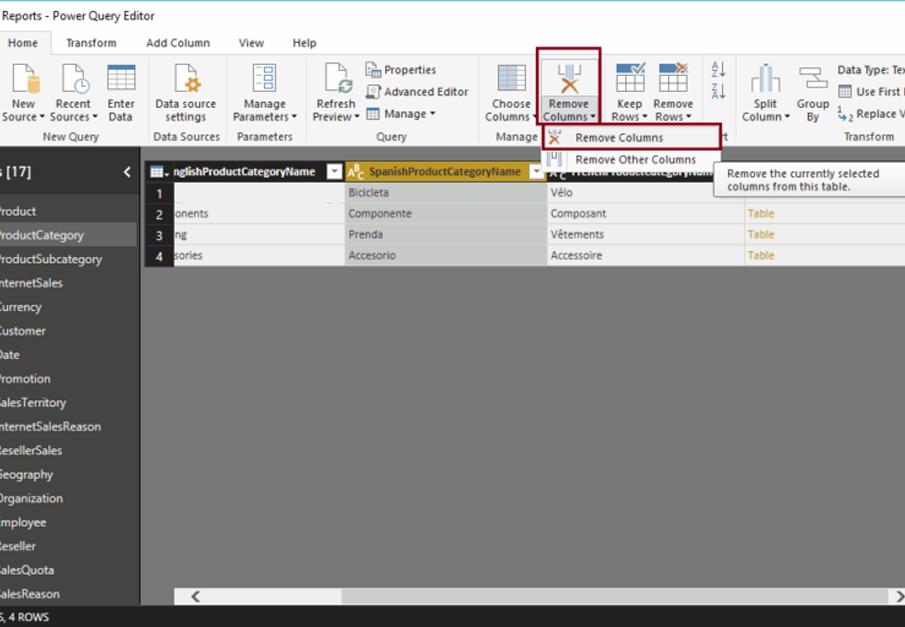Click Use First Row as Headers
The height and width of the screenshot is (627, 905).
click(x=872, y=92)
